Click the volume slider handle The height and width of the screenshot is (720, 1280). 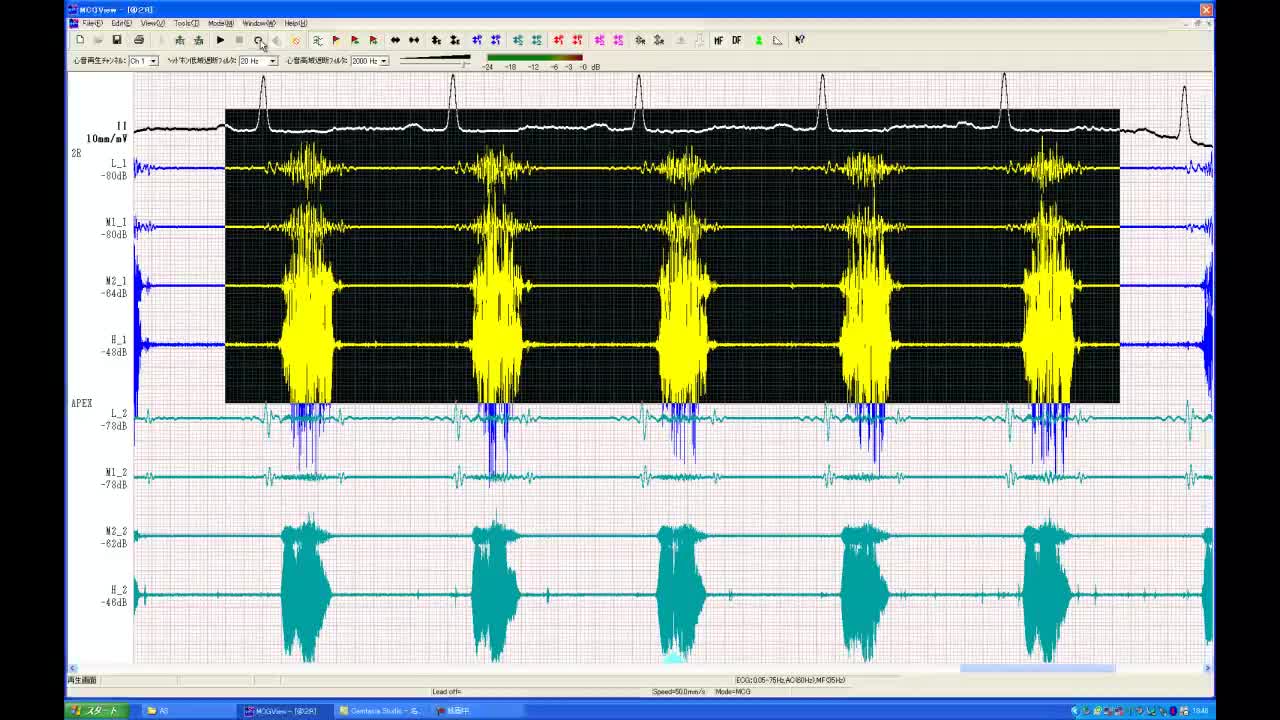[x=465, y=63]
